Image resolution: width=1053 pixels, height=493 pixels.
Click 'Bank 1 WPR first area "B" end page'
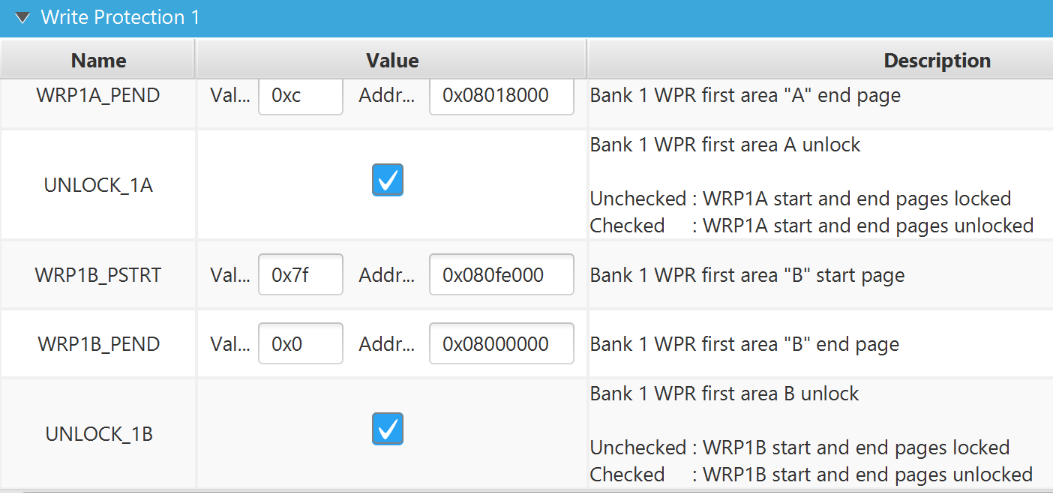[x=745, y=345]
